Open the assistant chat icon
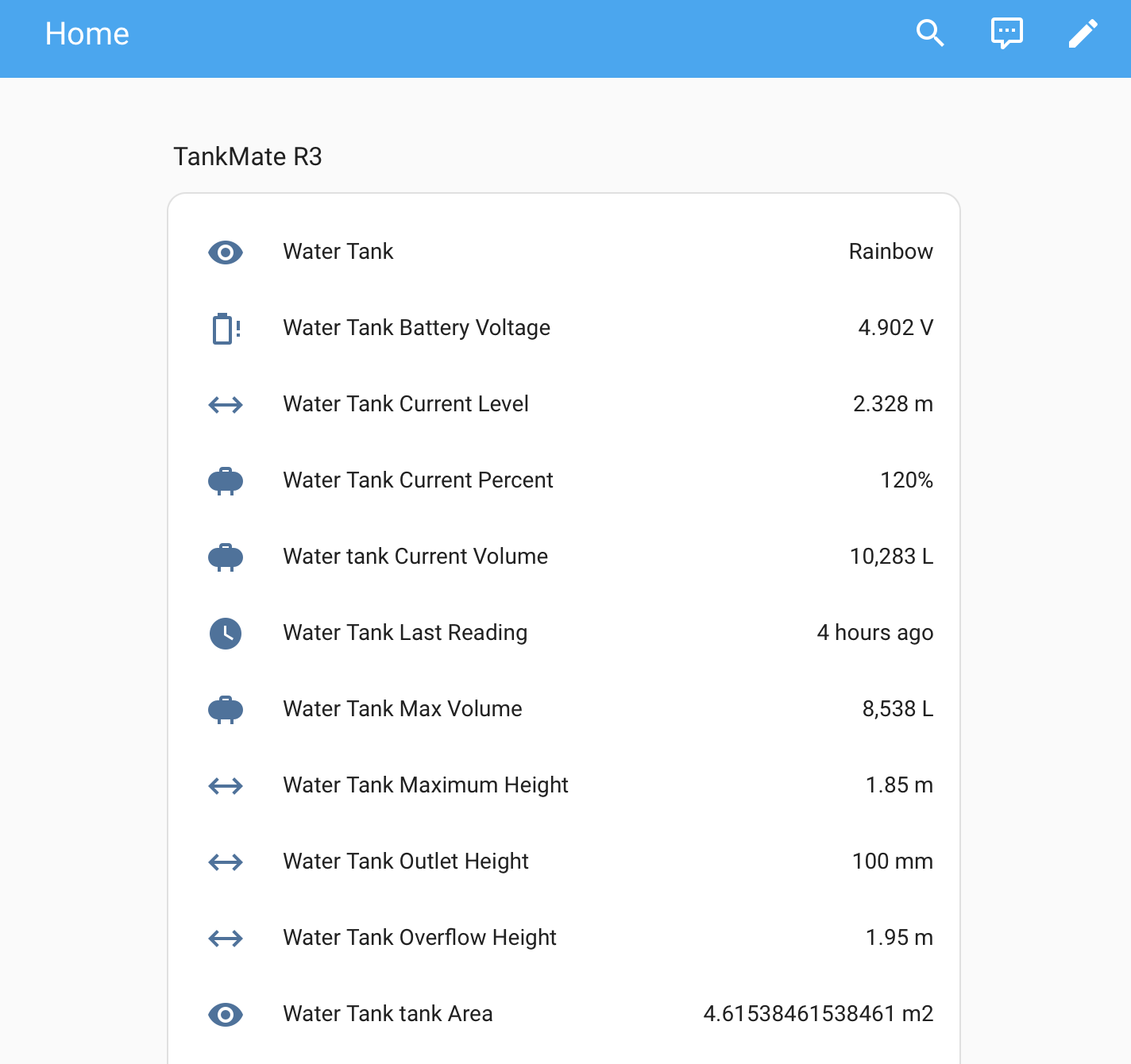1131x1064 pixels. pyautogui.click(x=1006, y=33)
